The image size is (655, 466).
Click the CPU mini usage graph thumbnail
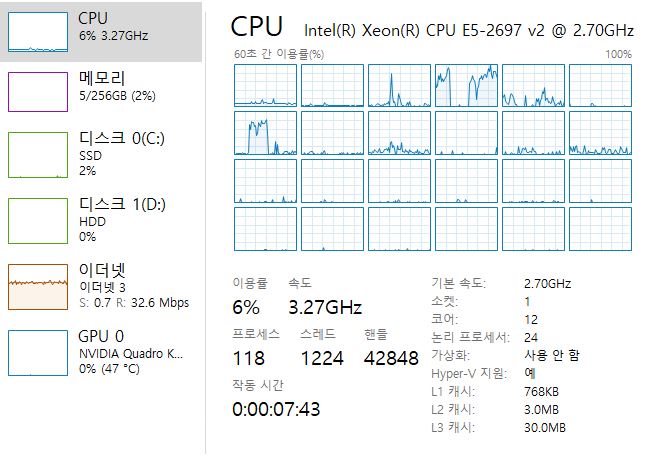38,32
